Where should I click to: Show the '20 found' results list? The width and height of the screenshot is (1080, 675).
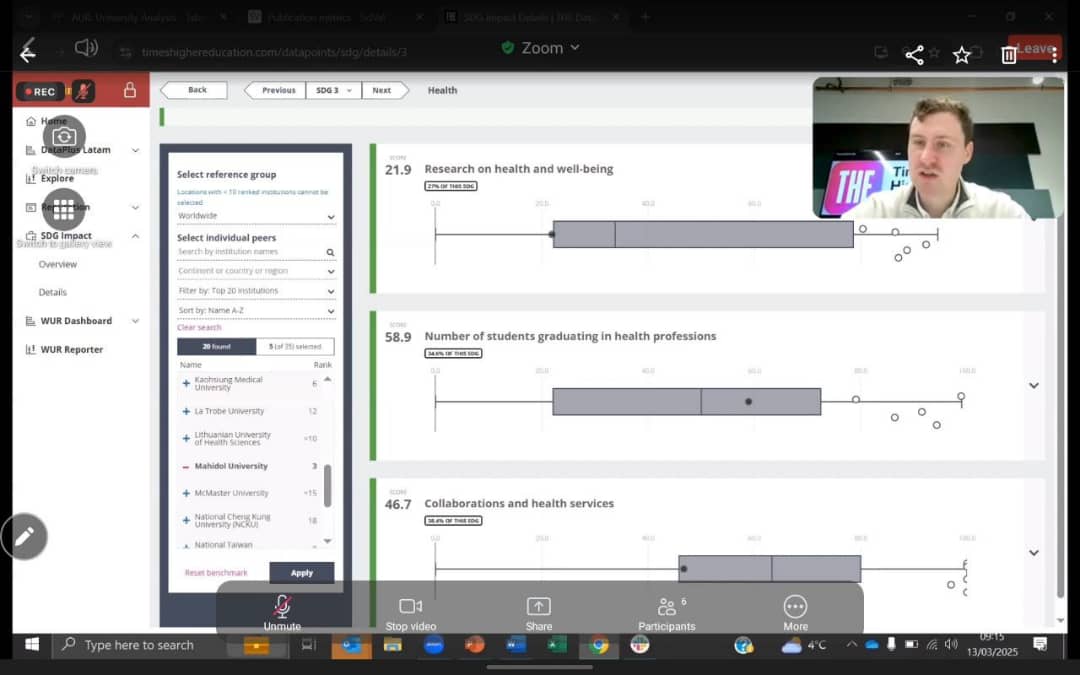pyautogui.click(x=217, y=346)
